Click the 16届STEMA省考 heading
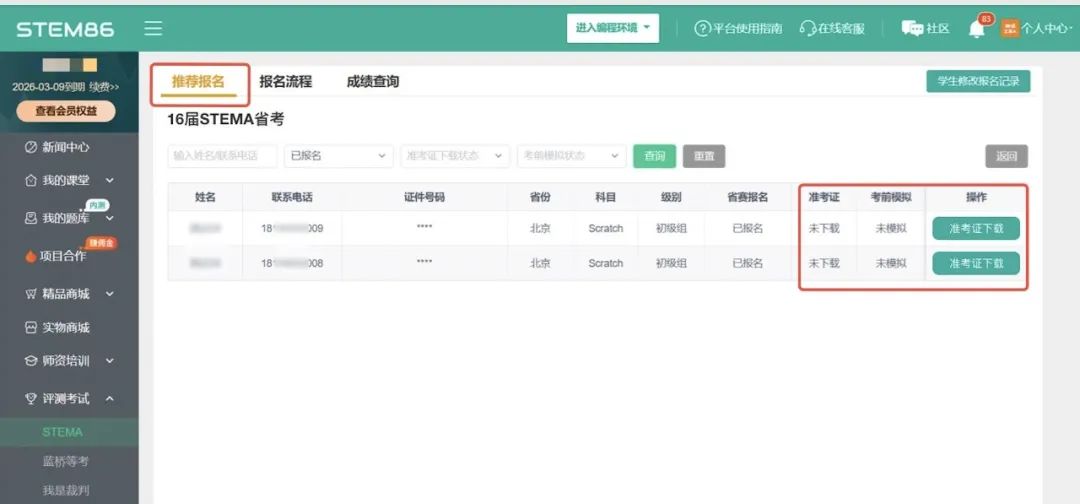The height and width of the screenshot is (504, 1080). point(226,120)
